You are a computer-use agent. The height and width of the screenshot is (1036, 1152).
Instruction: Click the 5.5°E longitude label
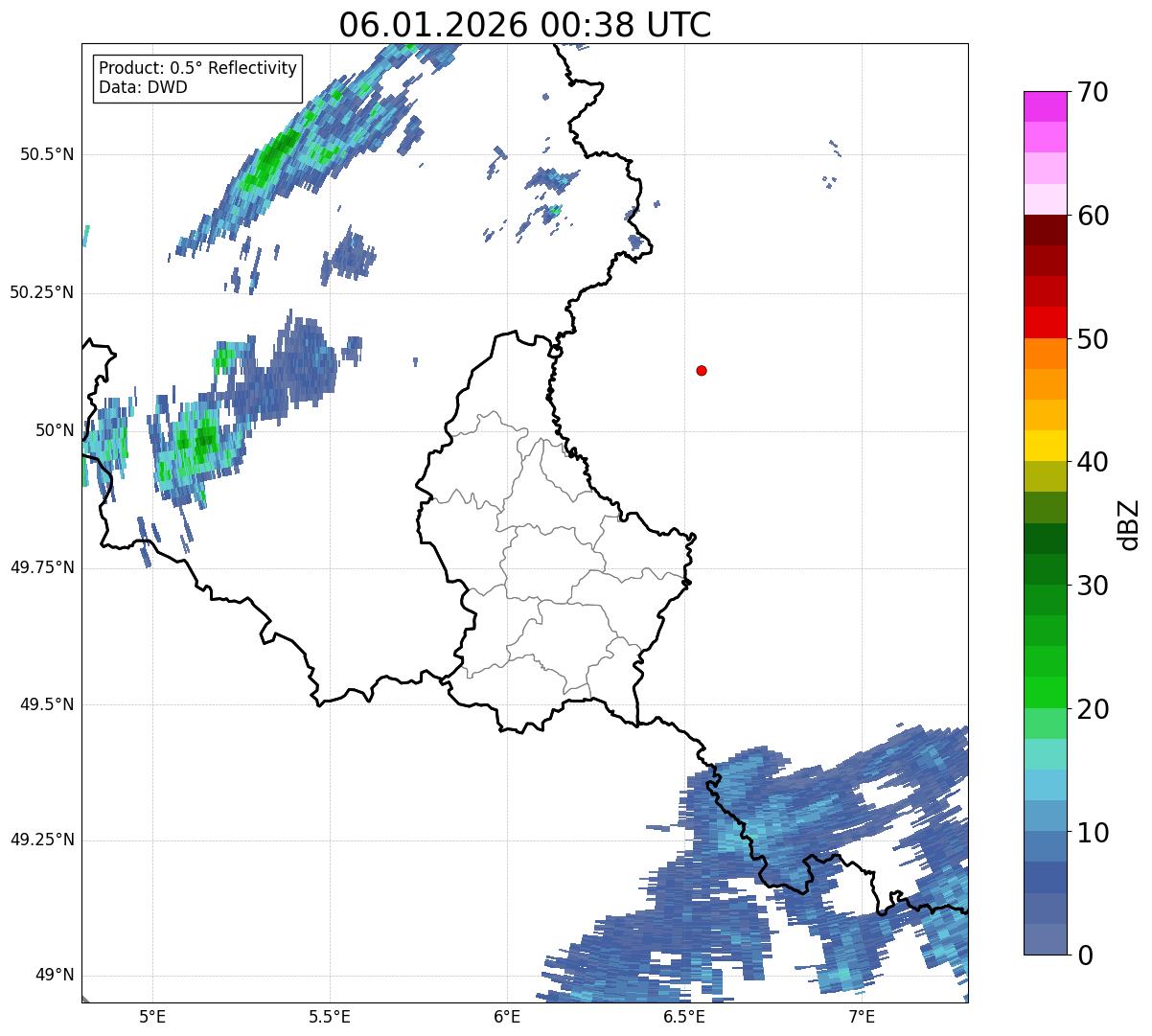330,1016
